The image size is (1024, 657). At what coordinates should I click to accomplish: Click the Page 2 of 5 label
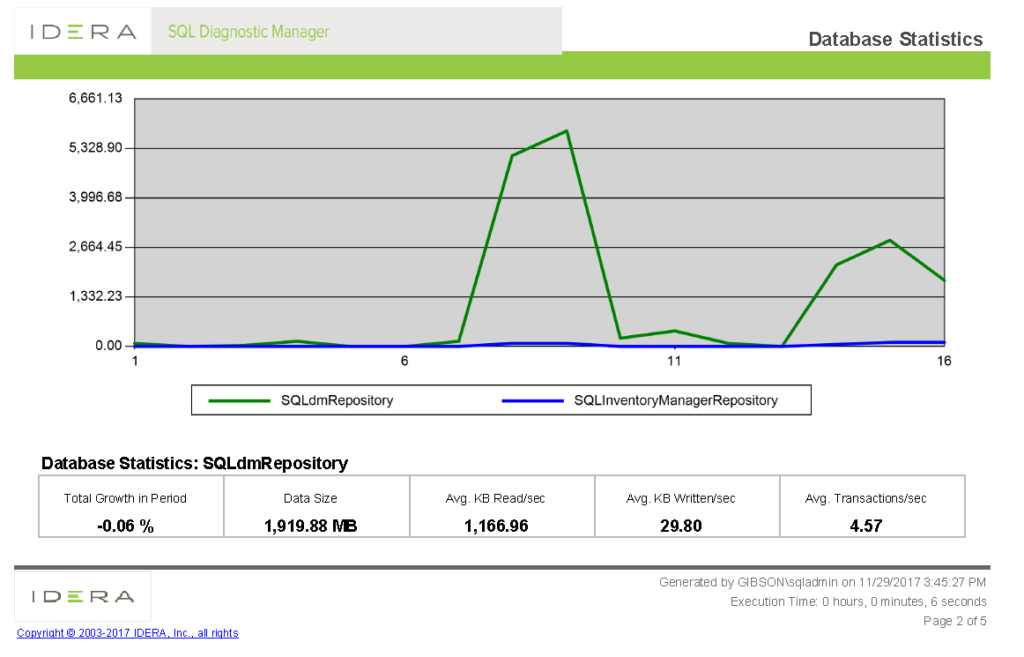tap(957, 621)
